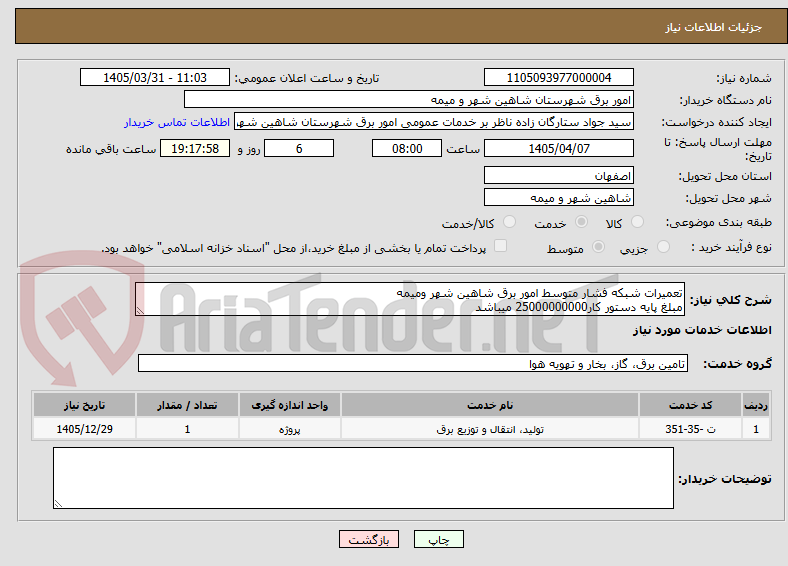
Task: Click the تعداد / مقدار column header
Action: (x=187, y=405)
